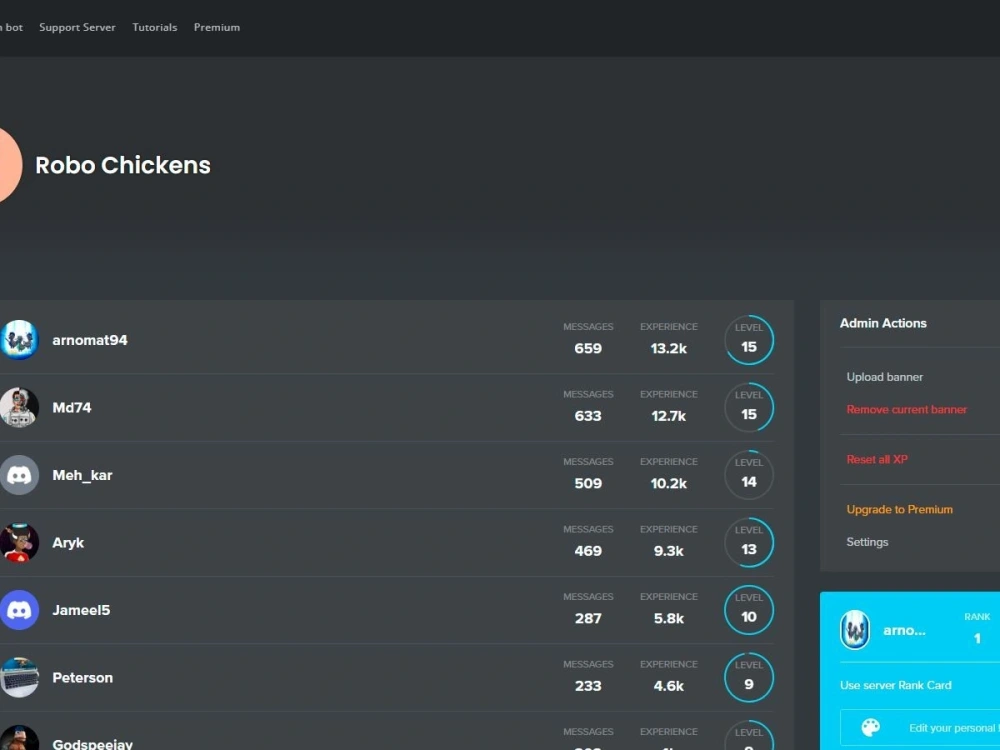Screen dimensions: 1000x750
Task: Click Meh_kar's Level 14 progress ring
Action: point(749,475)
